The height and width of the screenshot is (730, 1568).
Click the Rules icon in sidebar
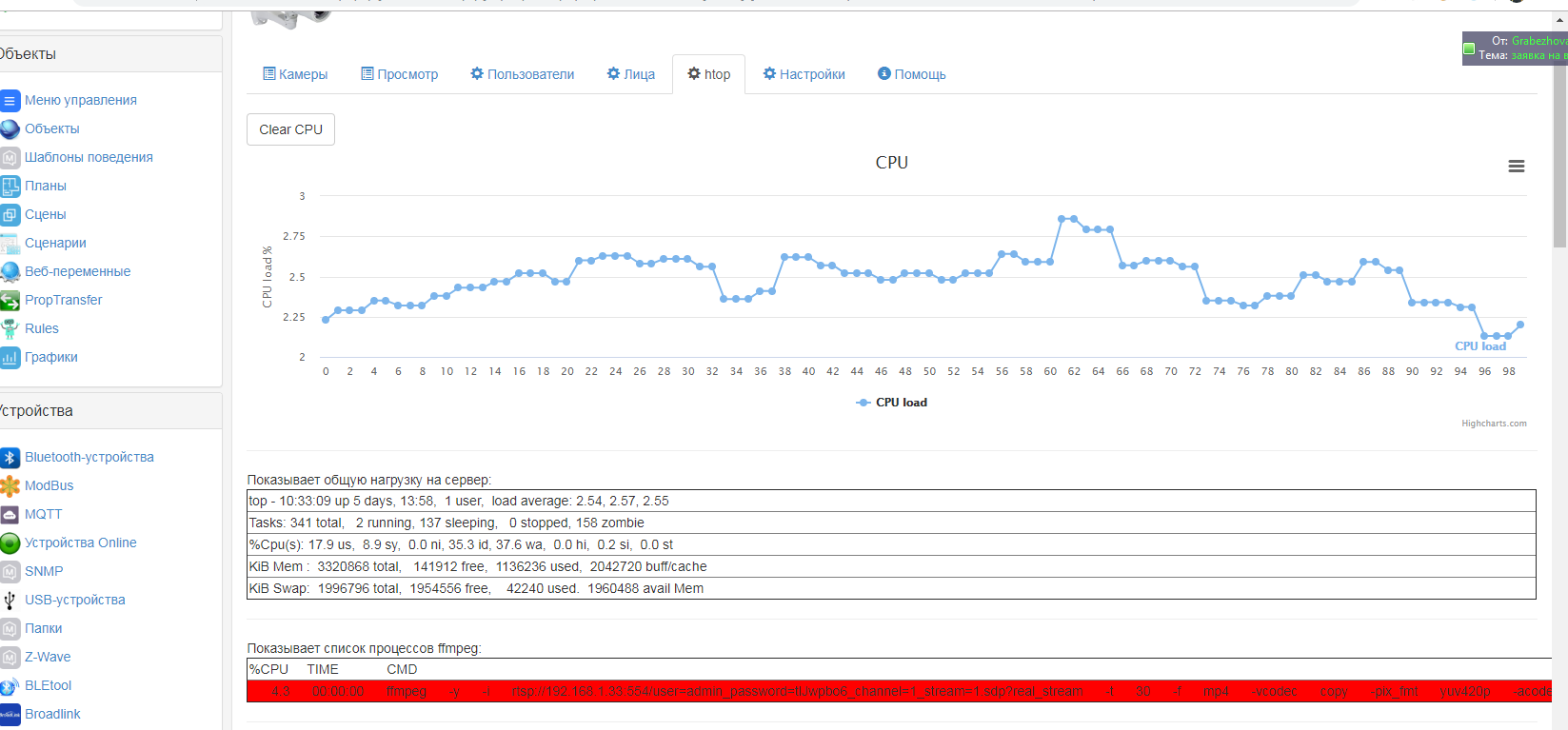(x=10, y=328)
